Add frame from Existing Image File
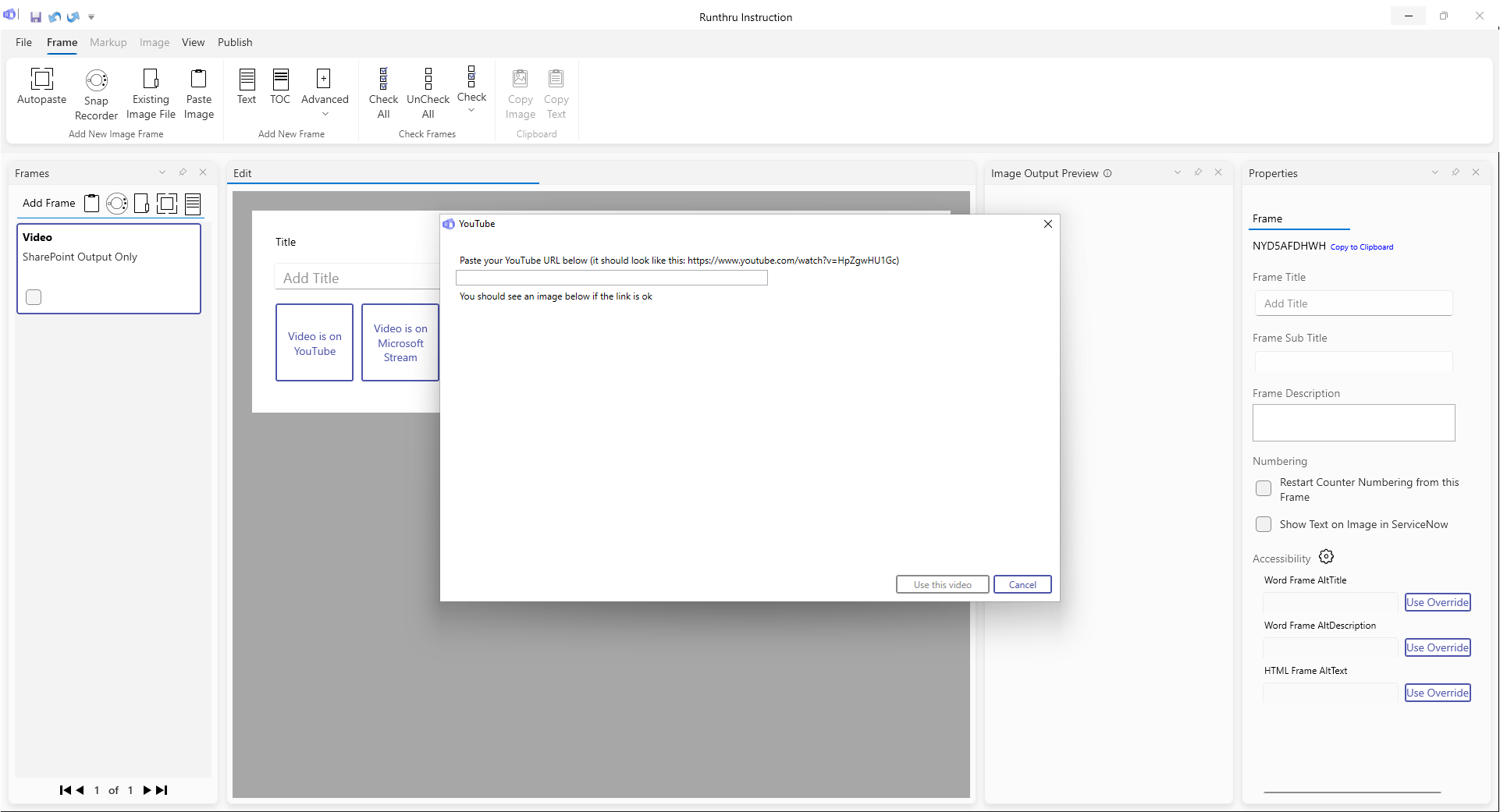This screenshot has width=1500, height=812. tap(151, 79)
